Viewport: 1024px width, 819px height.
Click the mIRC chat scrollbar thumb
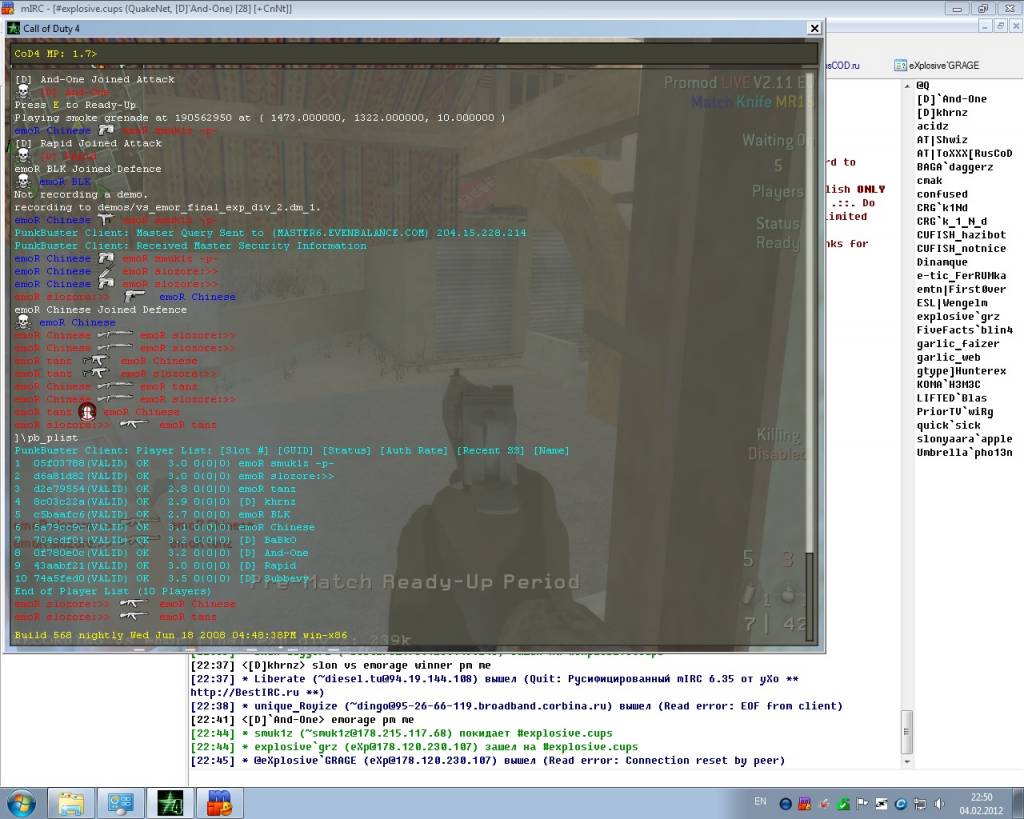pos(907,731)
